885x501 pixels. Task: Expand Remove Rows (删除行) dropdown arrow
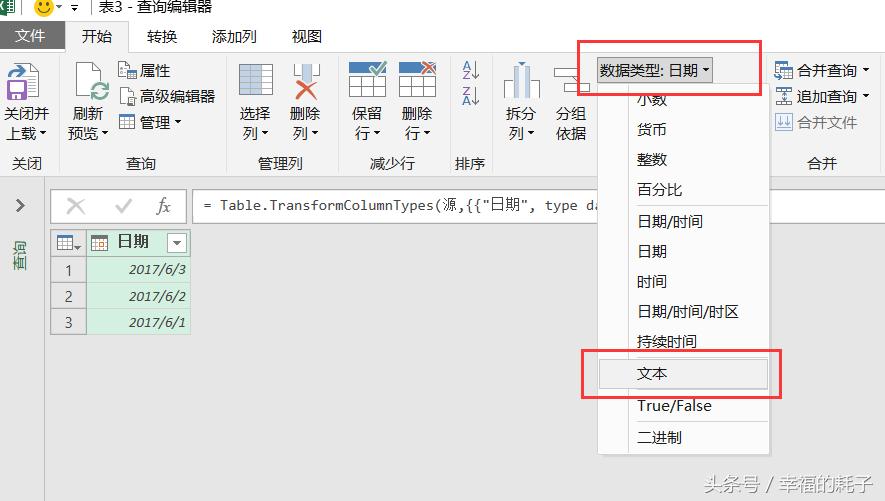427,134
